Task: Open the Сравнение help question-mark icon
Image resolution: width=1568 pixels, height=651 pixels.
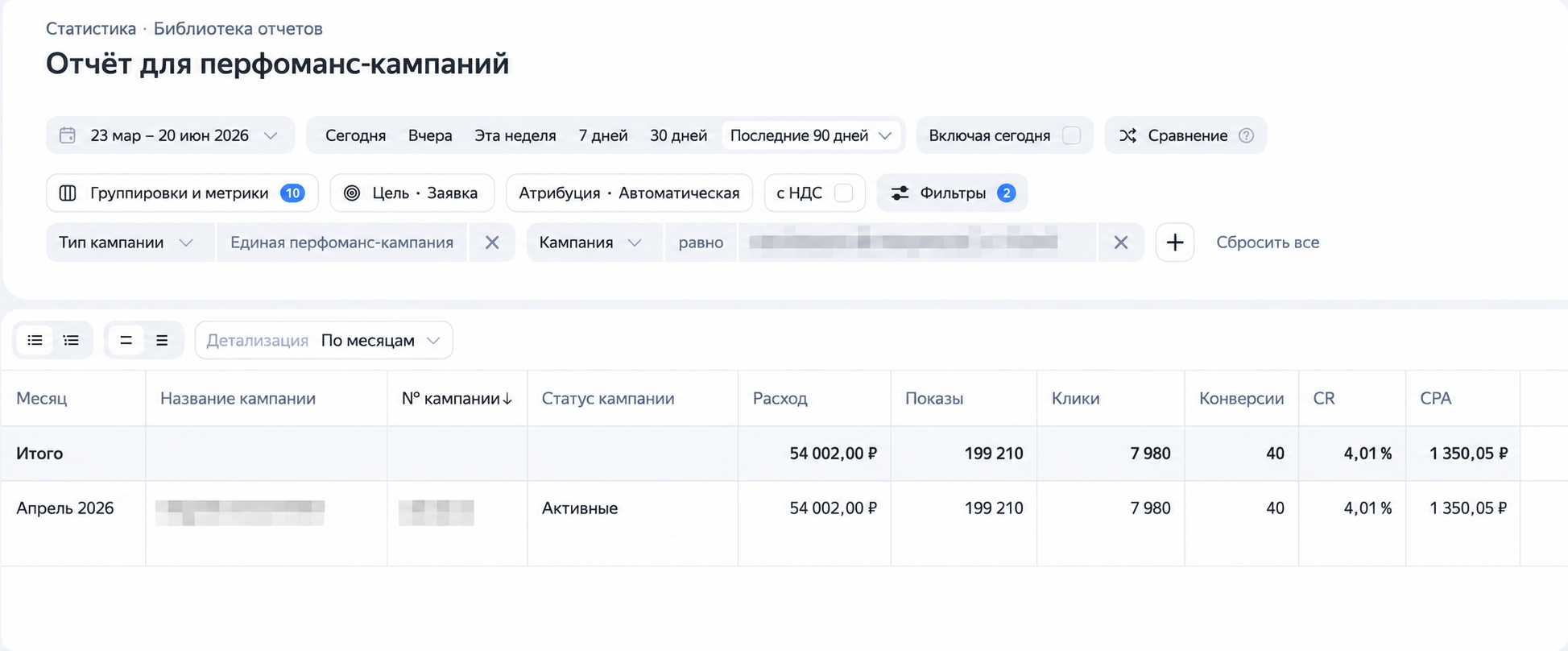Action: (x=1246, y=135)
